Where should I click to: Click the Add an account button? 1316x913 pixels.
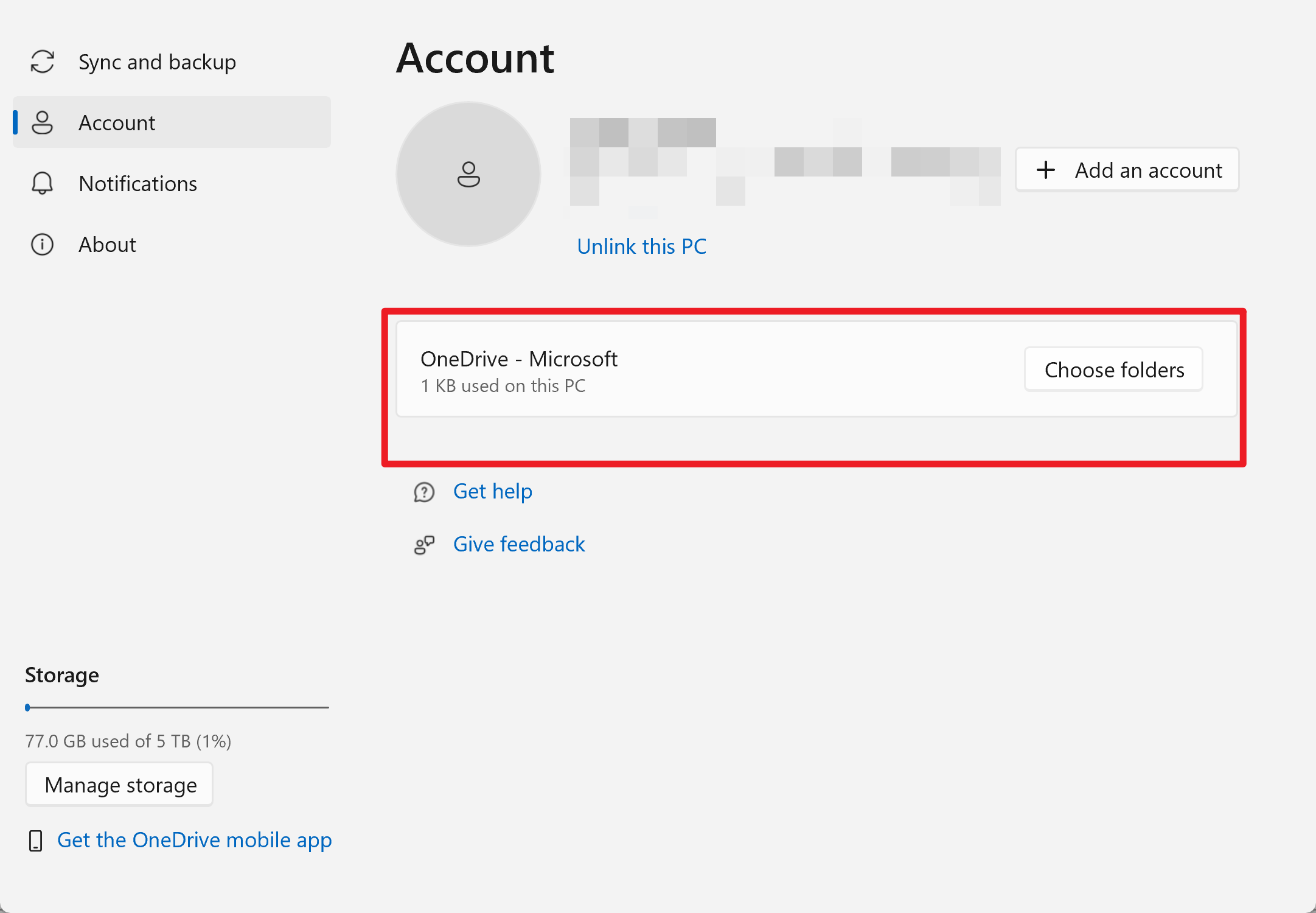click(1127, 170)
